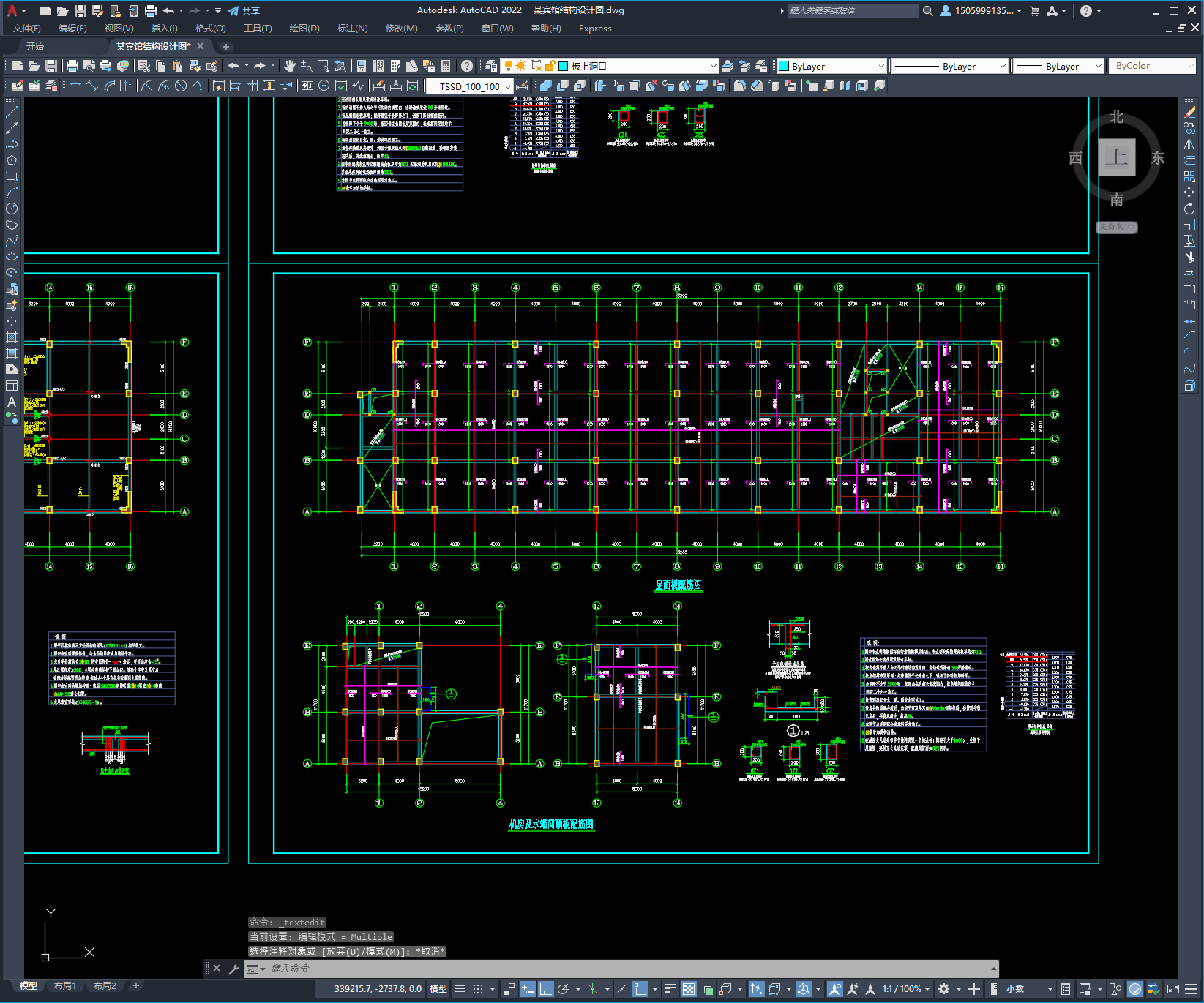Click the linear dimension tool icon

coord(75,86)
